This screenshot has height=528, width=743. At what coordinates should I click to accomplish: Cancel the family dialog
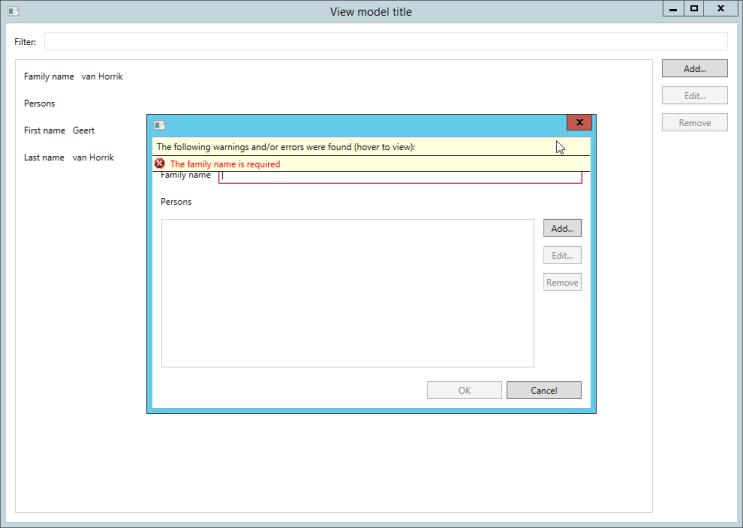[544, 390]
